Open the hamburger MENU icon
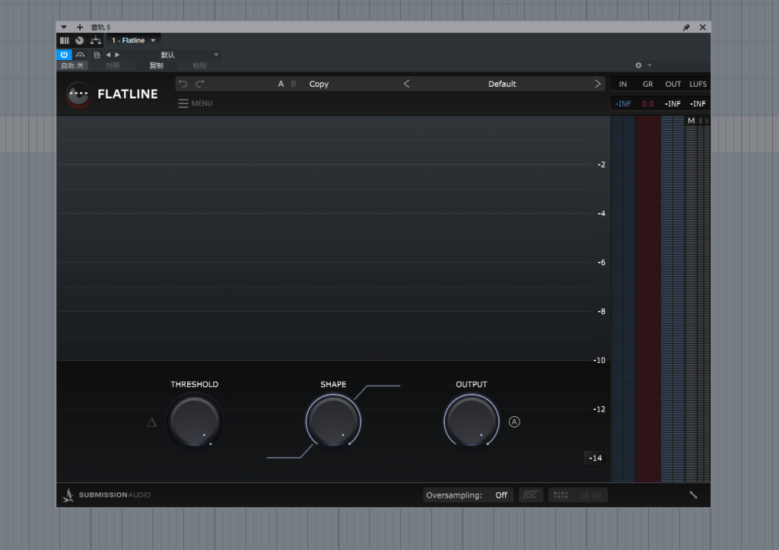 pyautogui.click(x=183, y=103)
